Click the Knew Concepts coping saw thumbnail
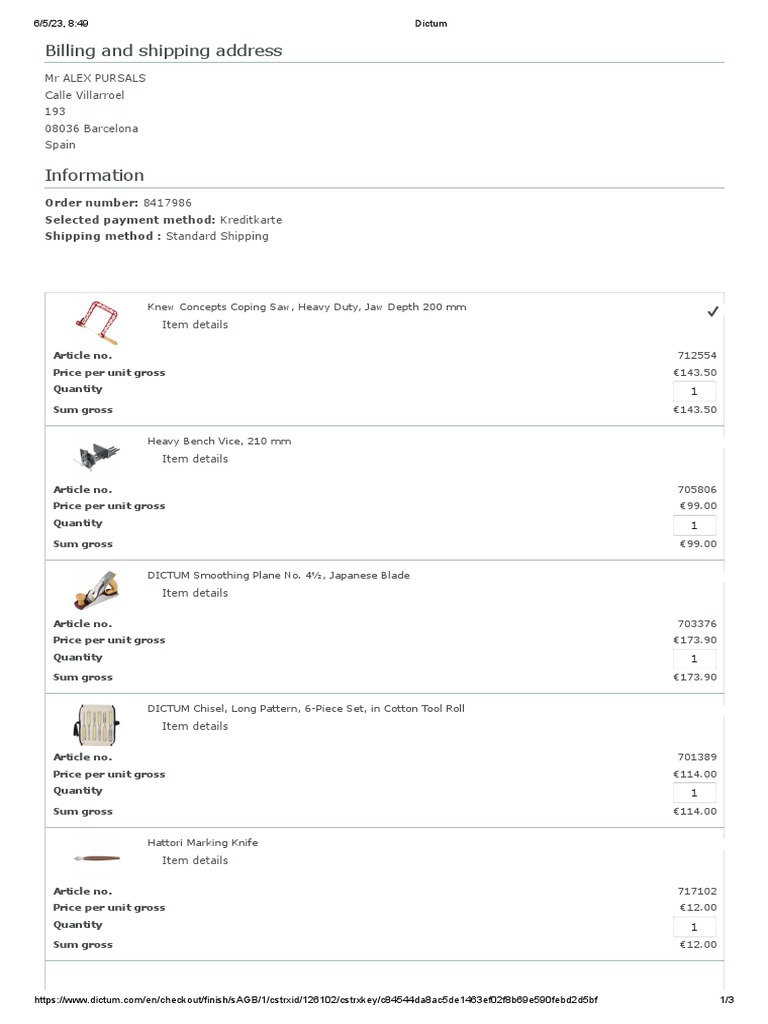768x1024 pixels. pos(97,323)
